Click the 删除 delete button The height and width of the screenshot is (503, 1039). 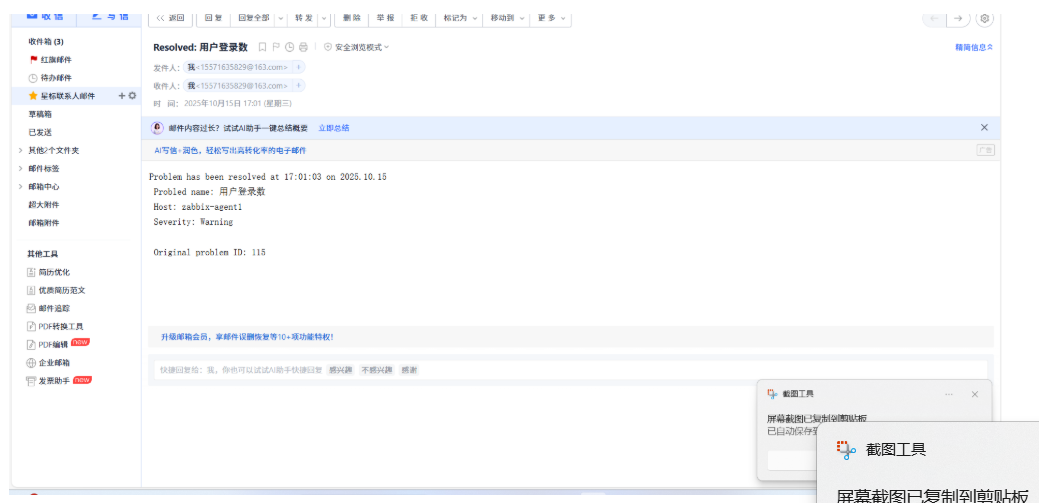click(352, 18)
